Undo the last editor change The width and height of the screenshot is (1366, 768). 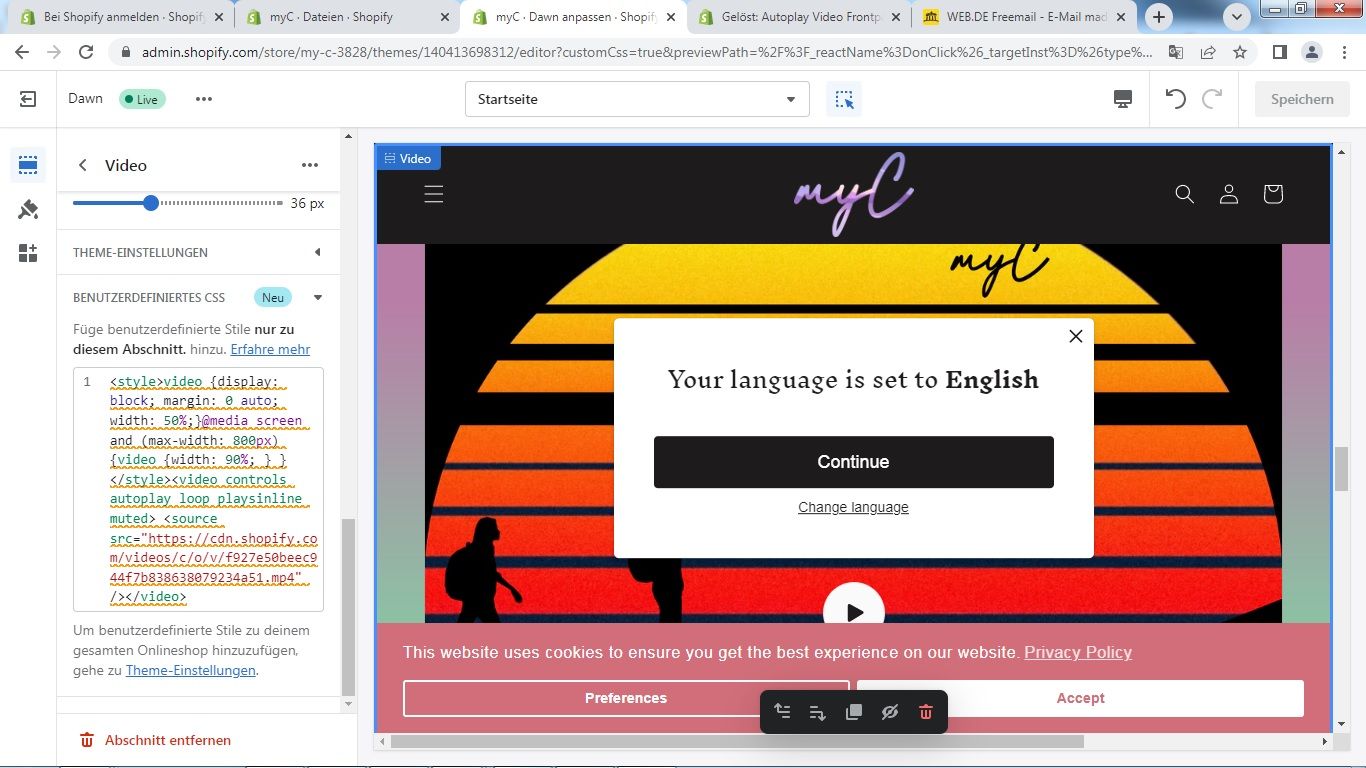point(1176,99)
